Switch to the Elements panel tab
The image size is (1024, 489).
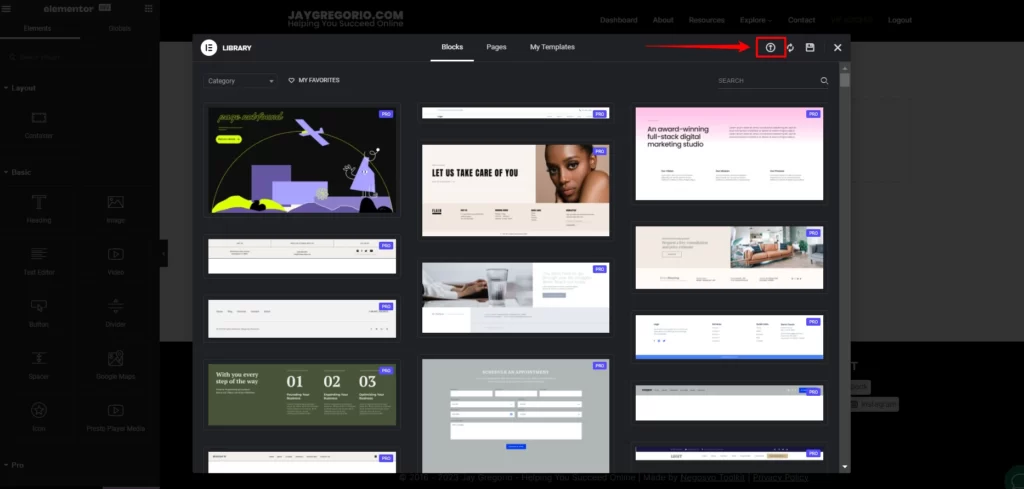37,29
